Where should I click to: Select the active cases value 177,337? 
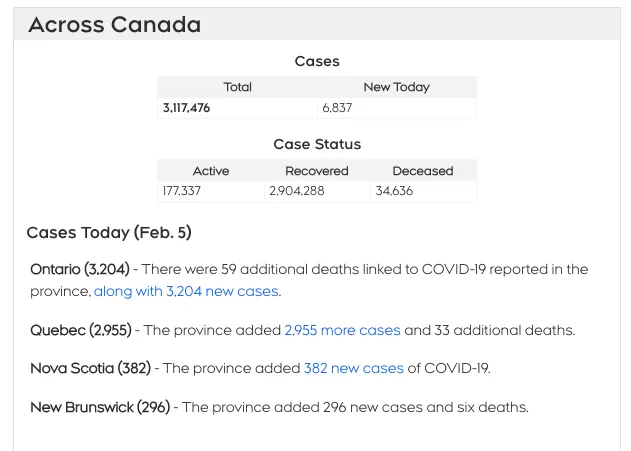(x=181, y=191)
